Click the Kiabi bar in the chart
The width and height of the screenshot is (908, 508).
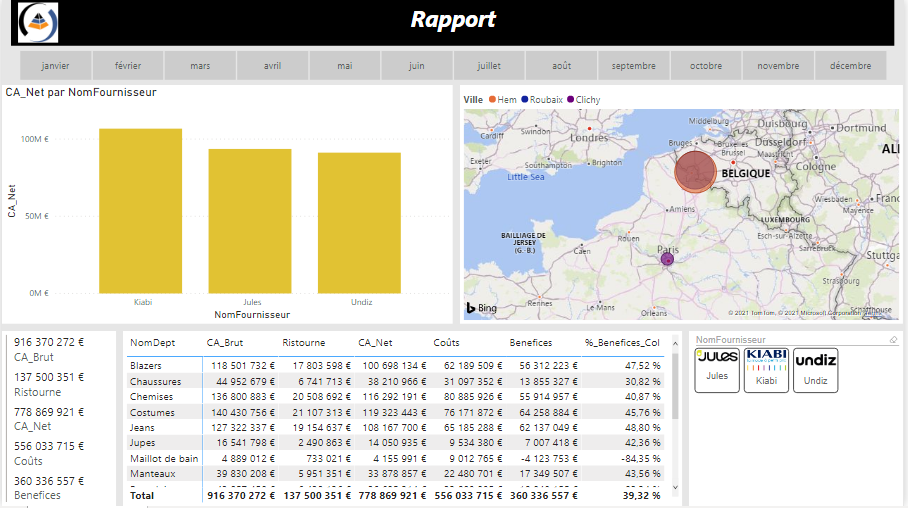pyautogui.click(x=140, y=210)
